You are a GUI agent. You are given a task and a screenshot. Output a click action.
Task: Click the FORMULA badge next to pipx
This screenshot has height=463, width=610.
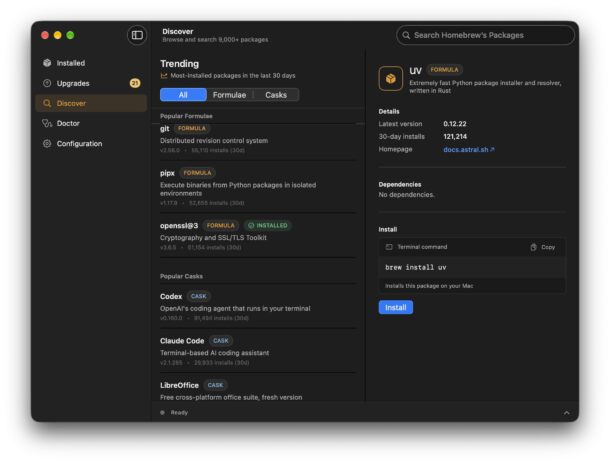click(x=197, y=173)
